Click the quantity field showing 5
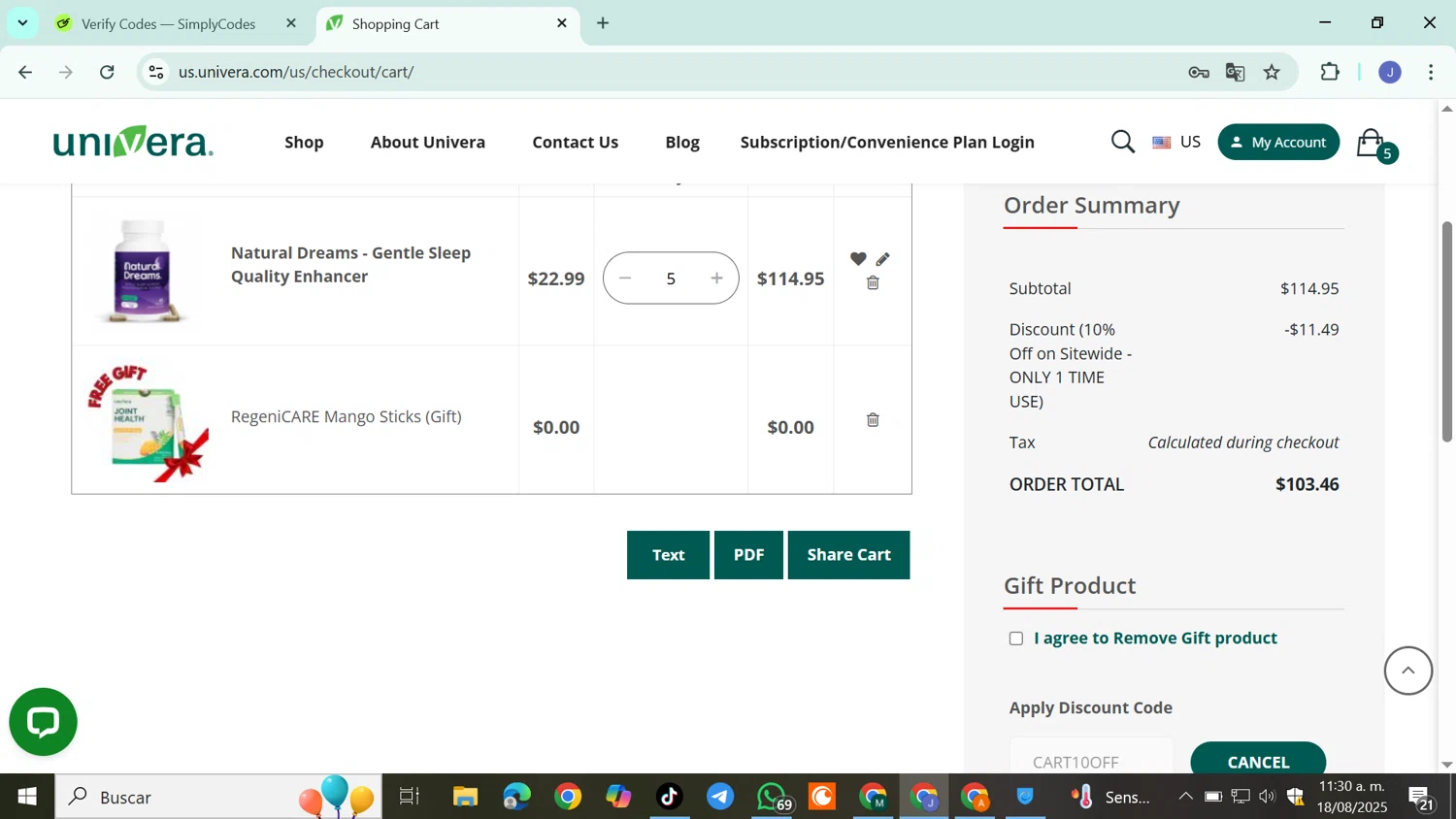The image size is (1456, 819). pos(671,278)
